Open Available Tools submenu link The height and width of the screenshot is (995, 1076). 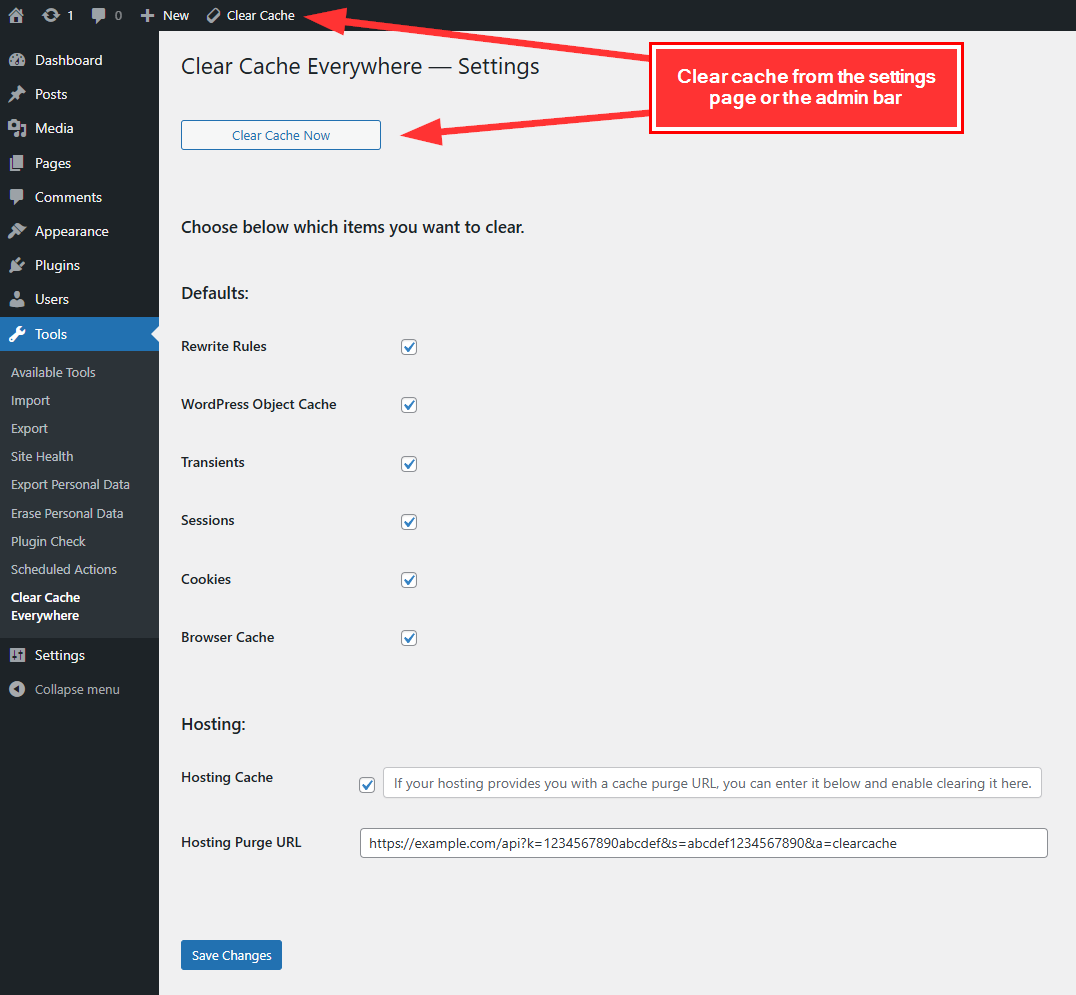(54, 373)
